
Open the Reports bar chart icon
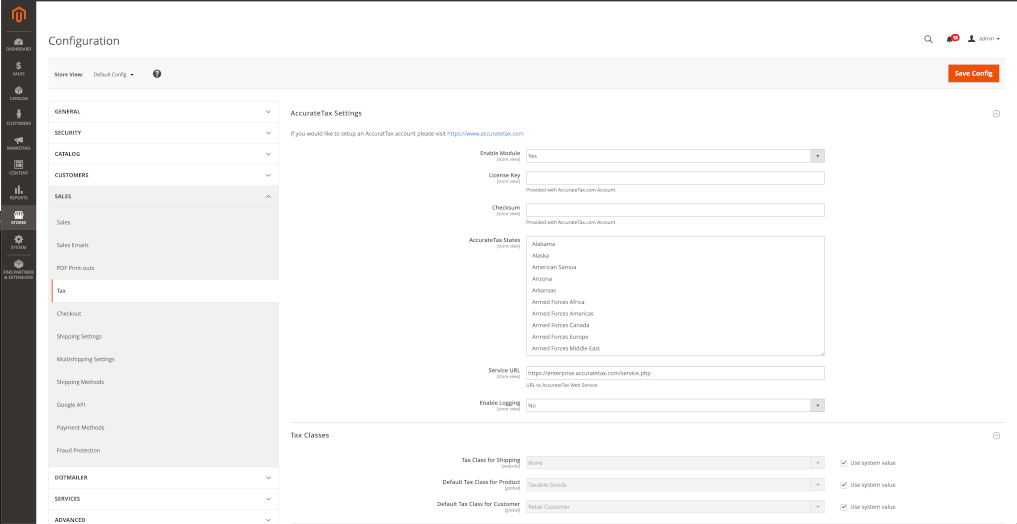click(18, 191)
